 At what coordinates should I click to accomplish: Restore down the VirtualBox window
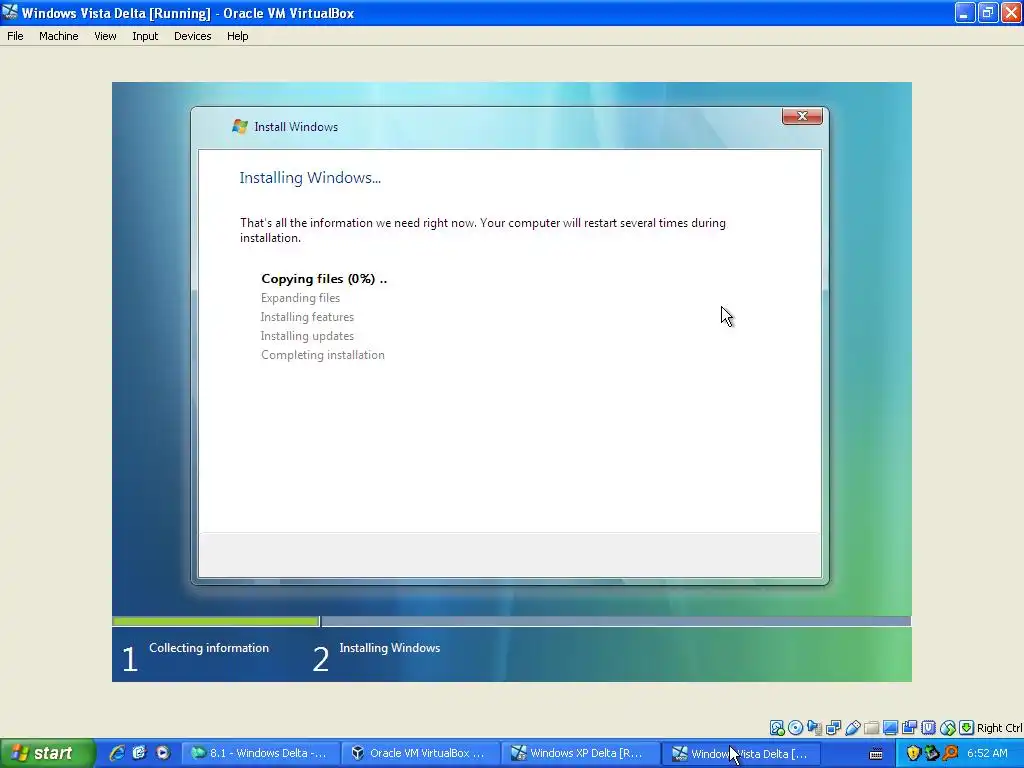pyautogui.click(x=987, y=12)
